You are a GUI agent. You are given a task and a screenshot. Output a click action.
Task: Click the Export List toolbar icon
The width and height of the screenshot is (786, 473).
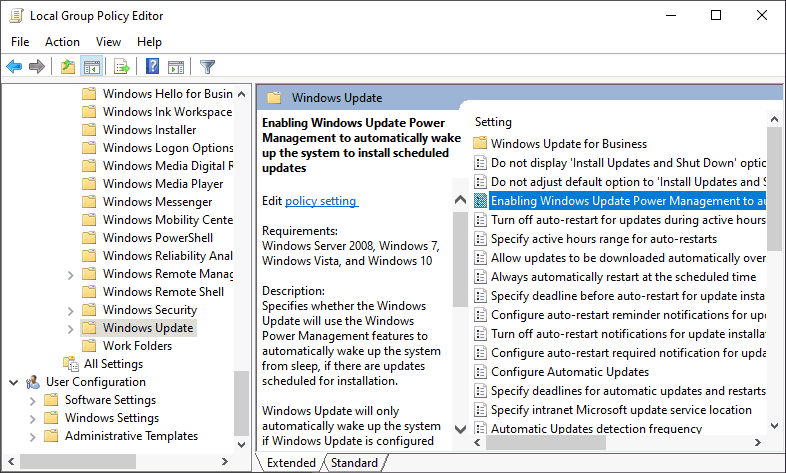pyautogui.click(x=122, y=66)
